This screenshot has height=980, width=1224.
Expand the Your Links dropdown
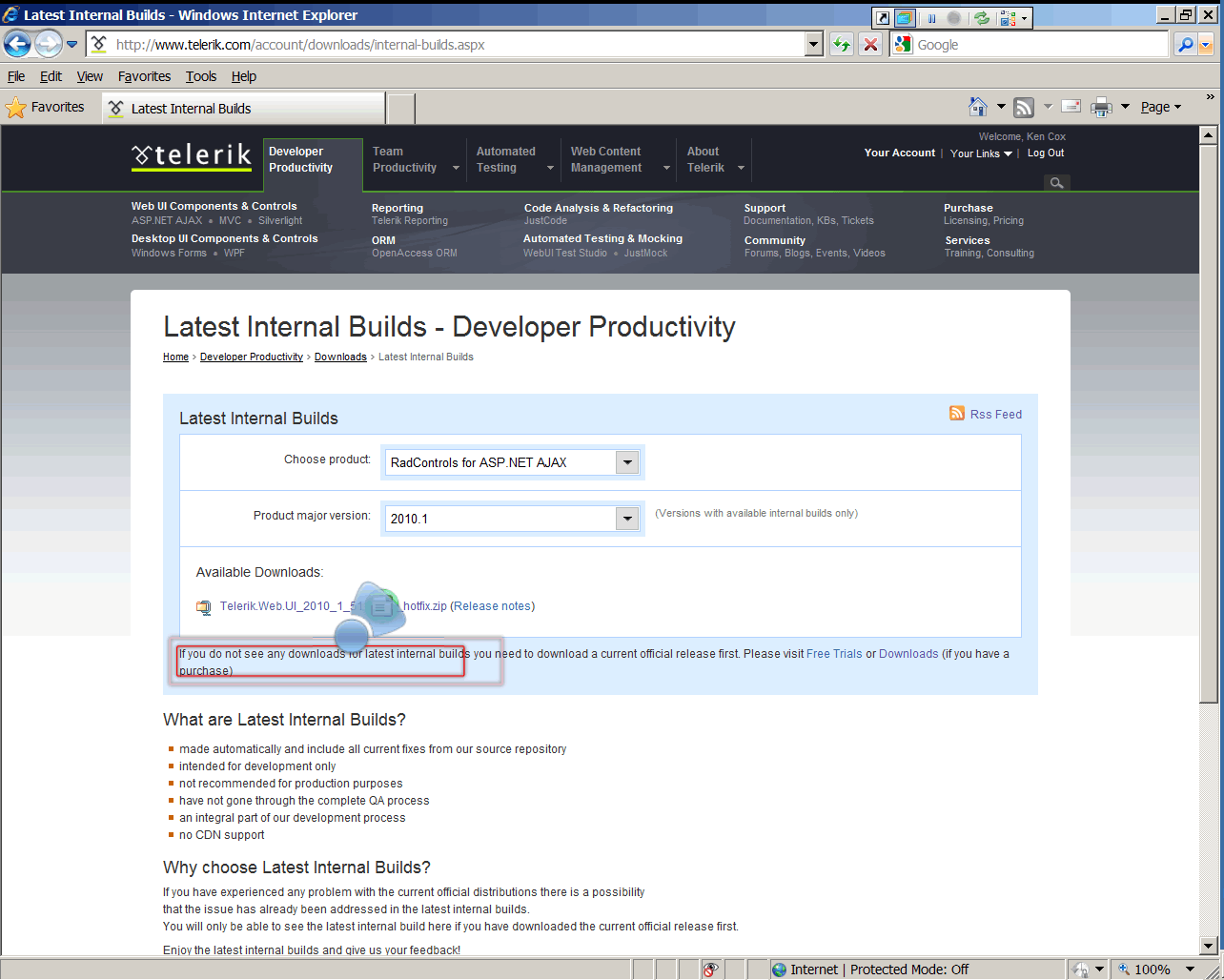[x=981, y=153]
